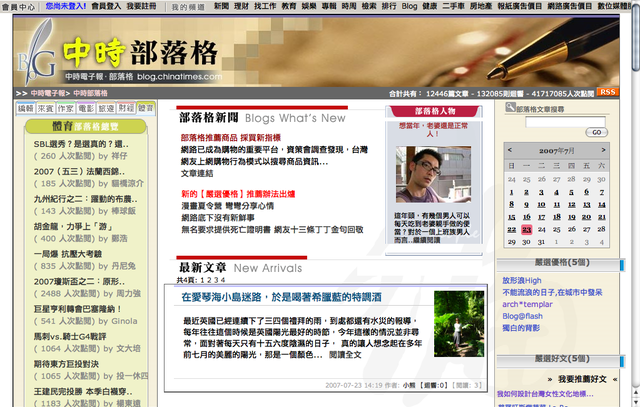Open 不能流浪的日子,在城市中發呆 link
This screenshot has width=640, height=407.
click(552, 292)
